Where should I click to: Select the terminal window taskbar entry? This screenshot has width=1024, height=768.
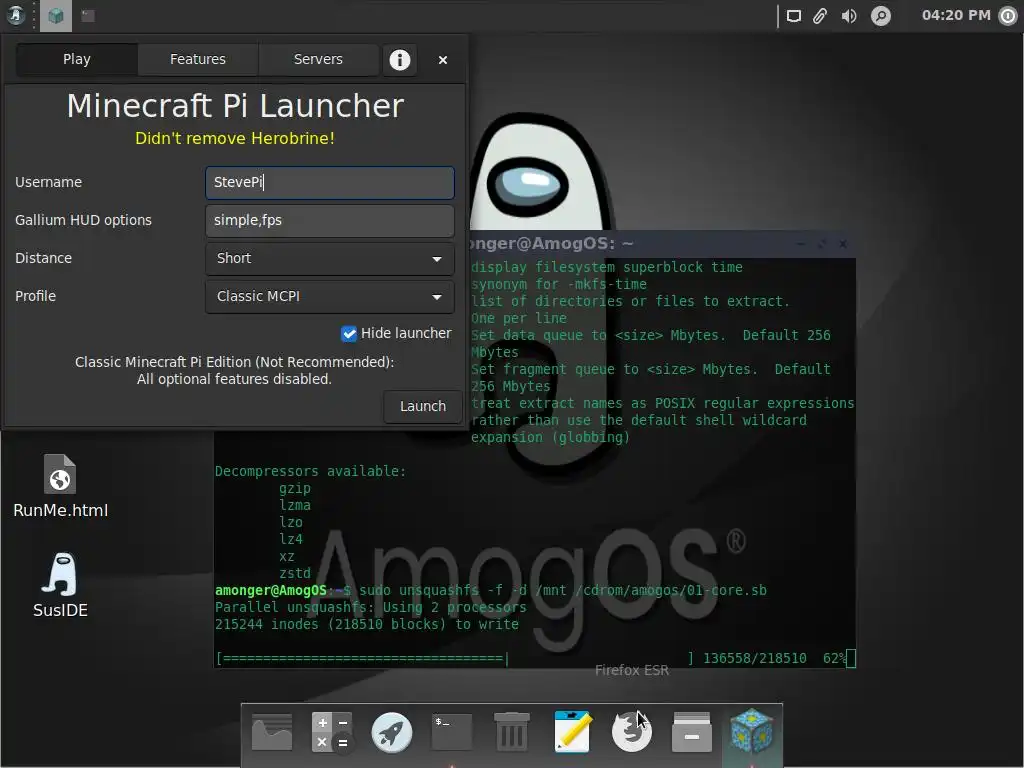click(88, 16)
